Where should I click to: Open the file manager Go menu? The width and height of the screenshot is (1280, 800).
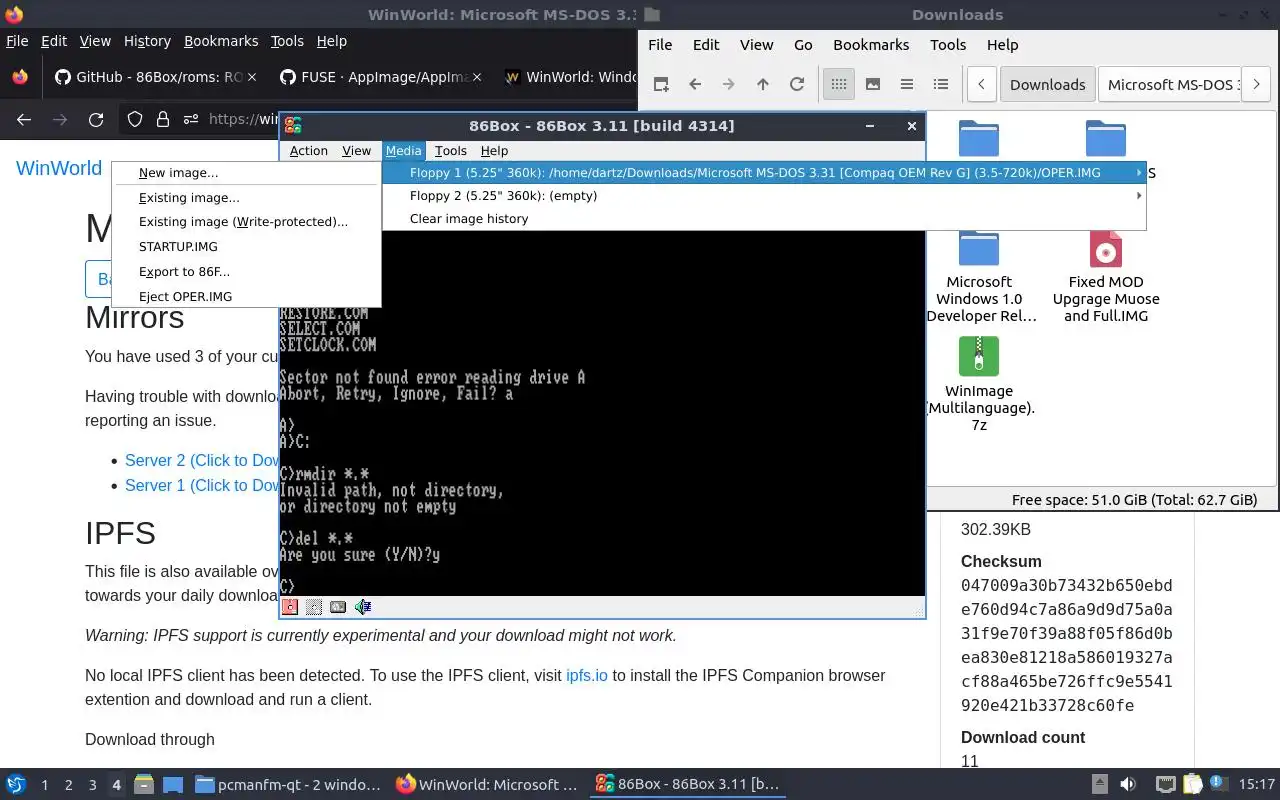coord(803,44)
